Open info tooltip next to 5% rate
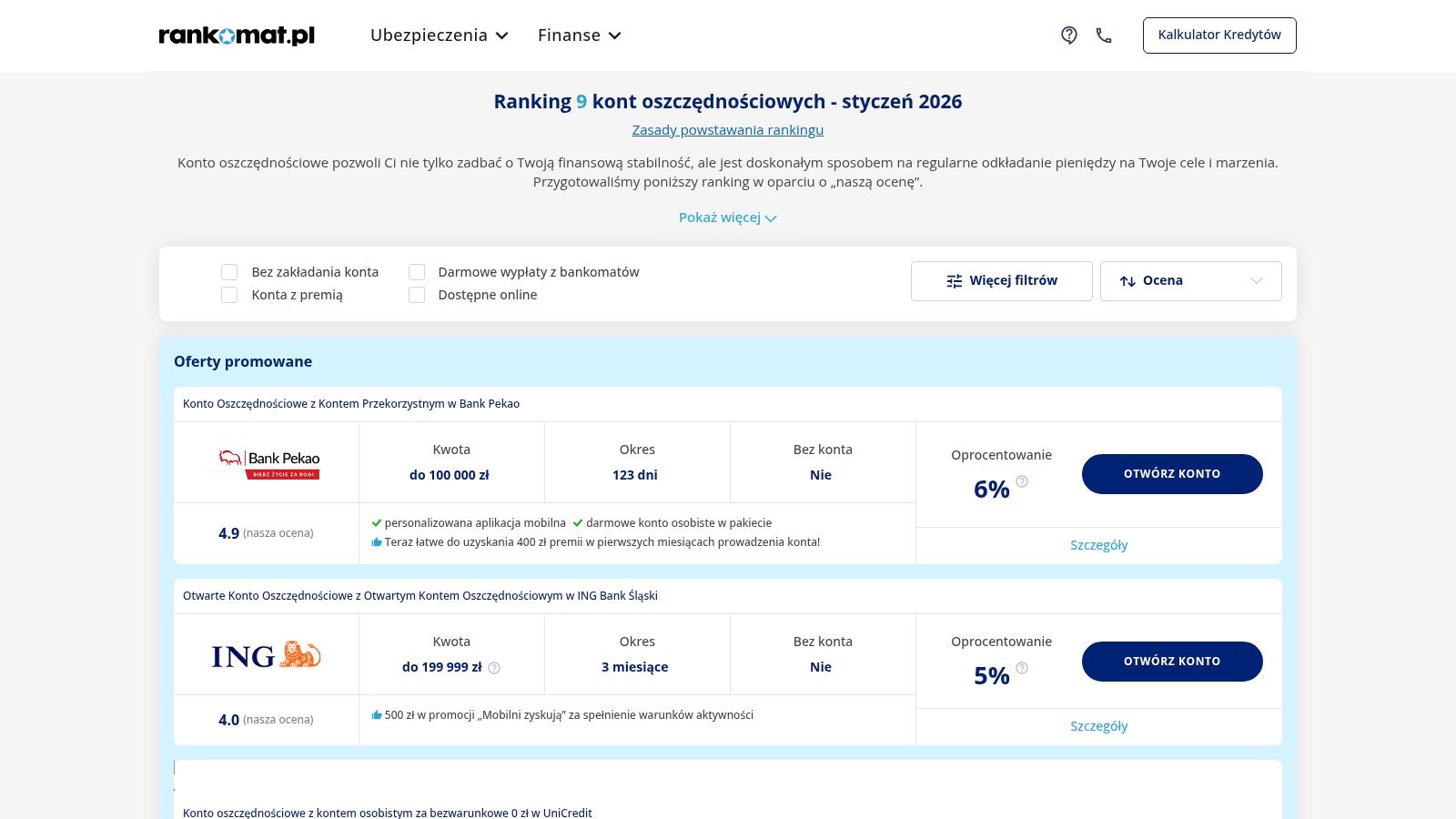The width and height of the screenshot is (1456, 819). pos(1022,668)
